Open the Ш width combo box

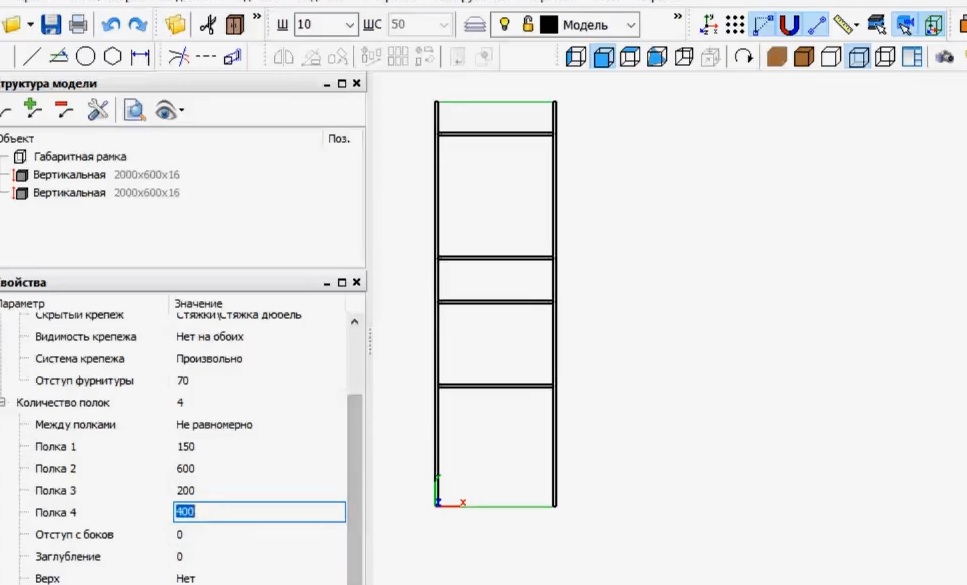point(326,25)
